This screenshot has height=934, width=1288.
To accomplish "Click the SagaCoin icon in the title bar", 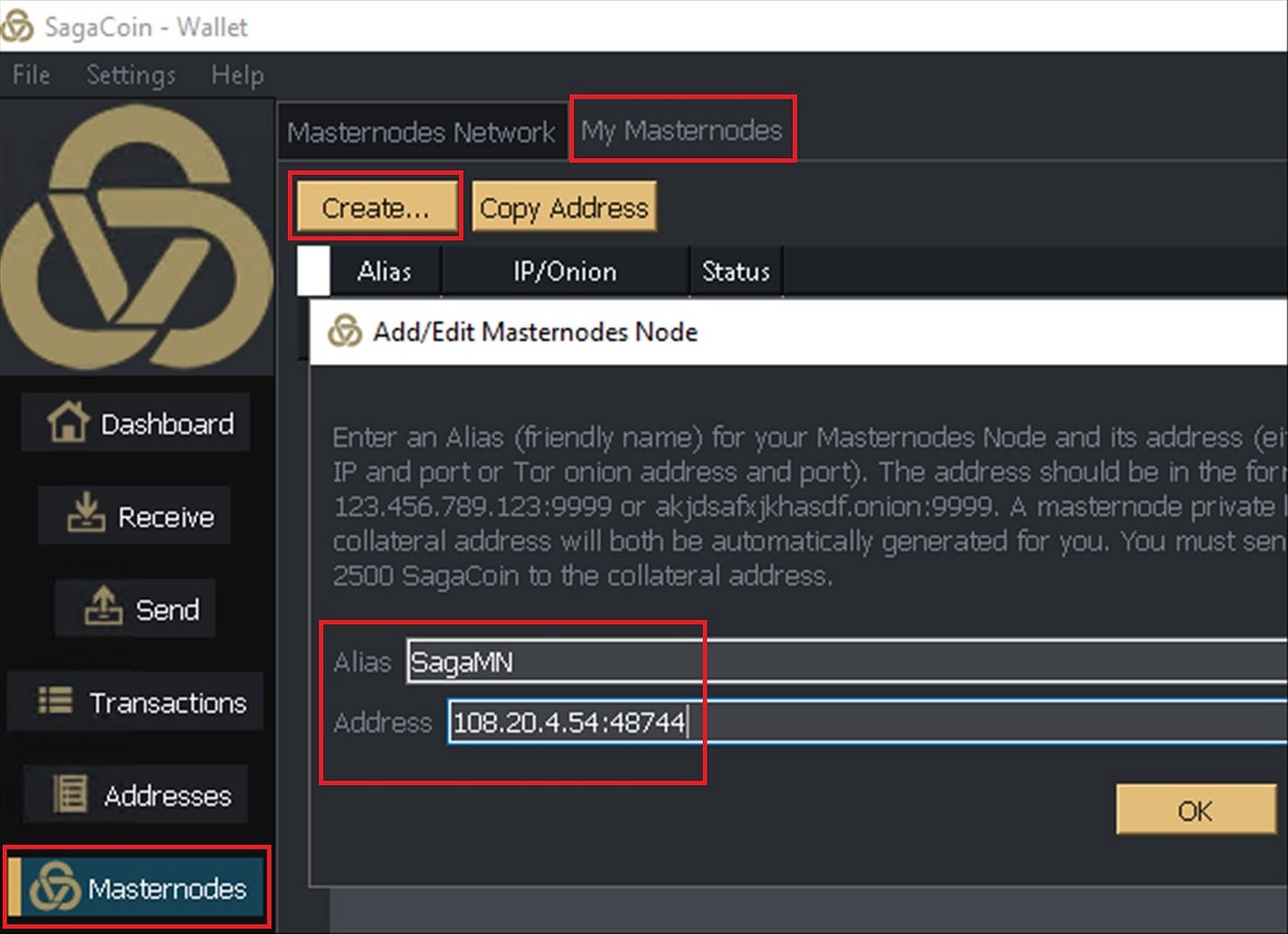I will [17, 27].
